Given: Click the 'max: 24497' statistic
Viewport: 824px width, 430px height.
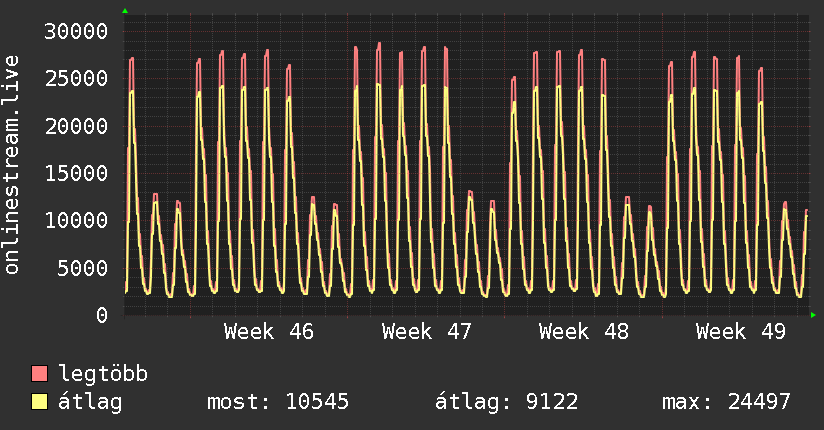Looking at the screenshot, I should tap(726, 402).
